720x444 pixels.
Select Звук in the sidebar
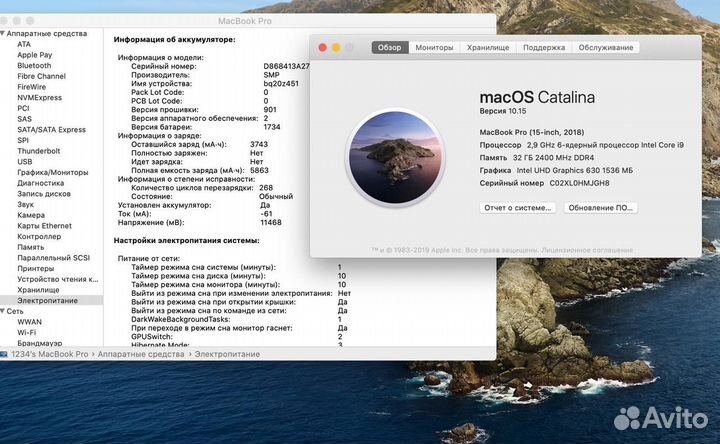coord(25,204)
